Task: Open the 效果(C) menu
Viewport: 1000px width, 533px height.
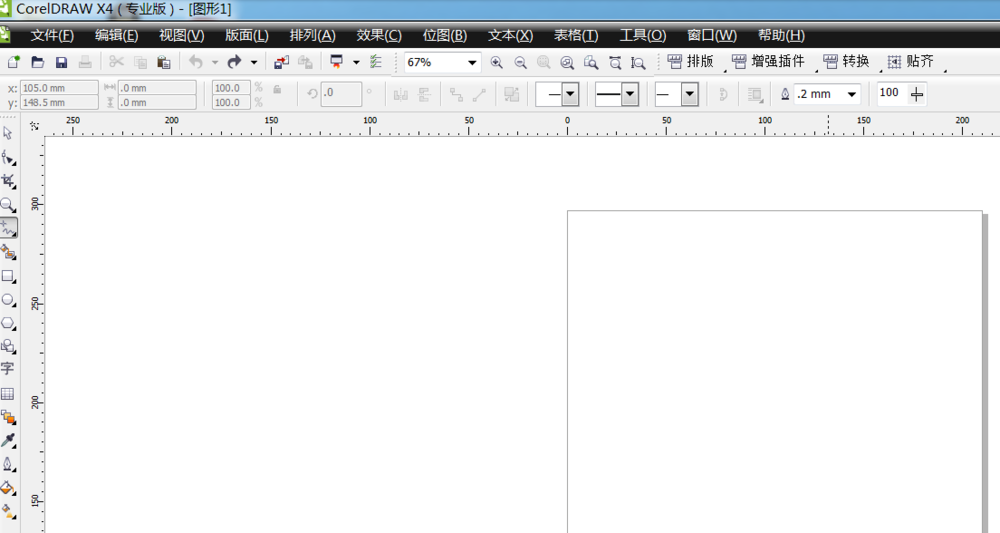Action: [379, 35]
